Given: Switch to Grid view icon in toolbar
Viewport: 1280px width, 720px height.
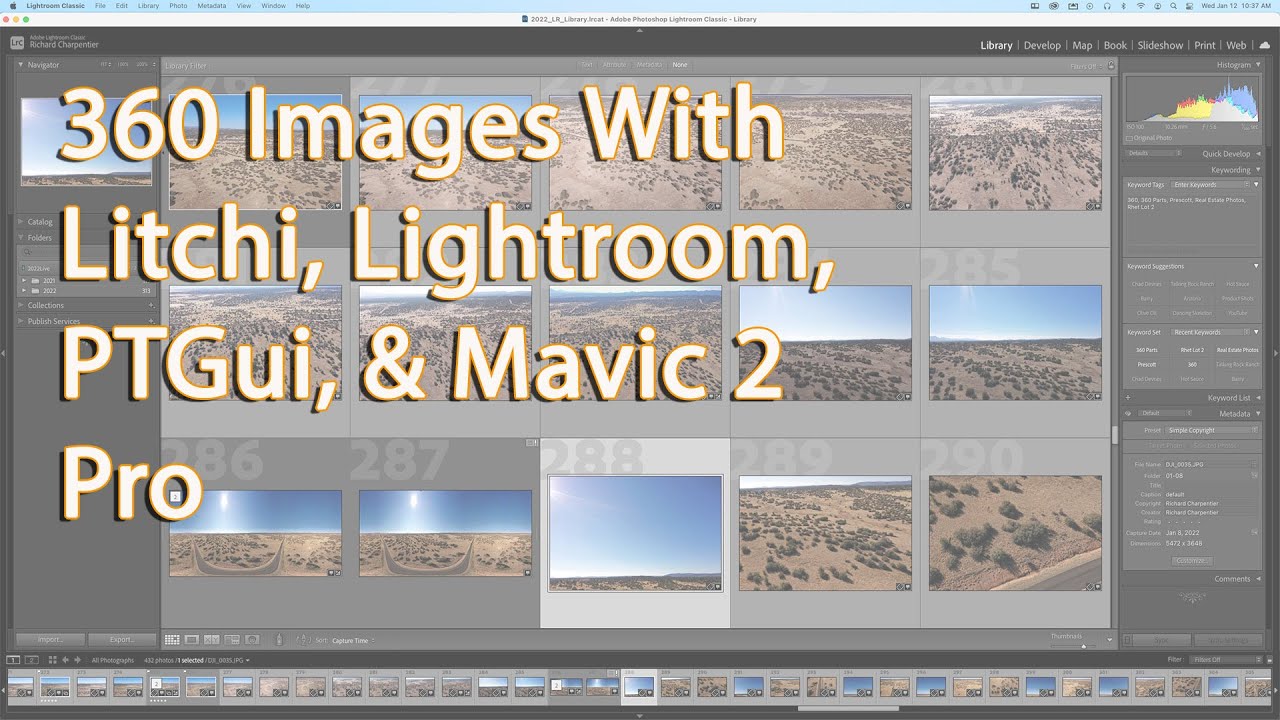Looking at the screenshot, I should pos(172,640).
